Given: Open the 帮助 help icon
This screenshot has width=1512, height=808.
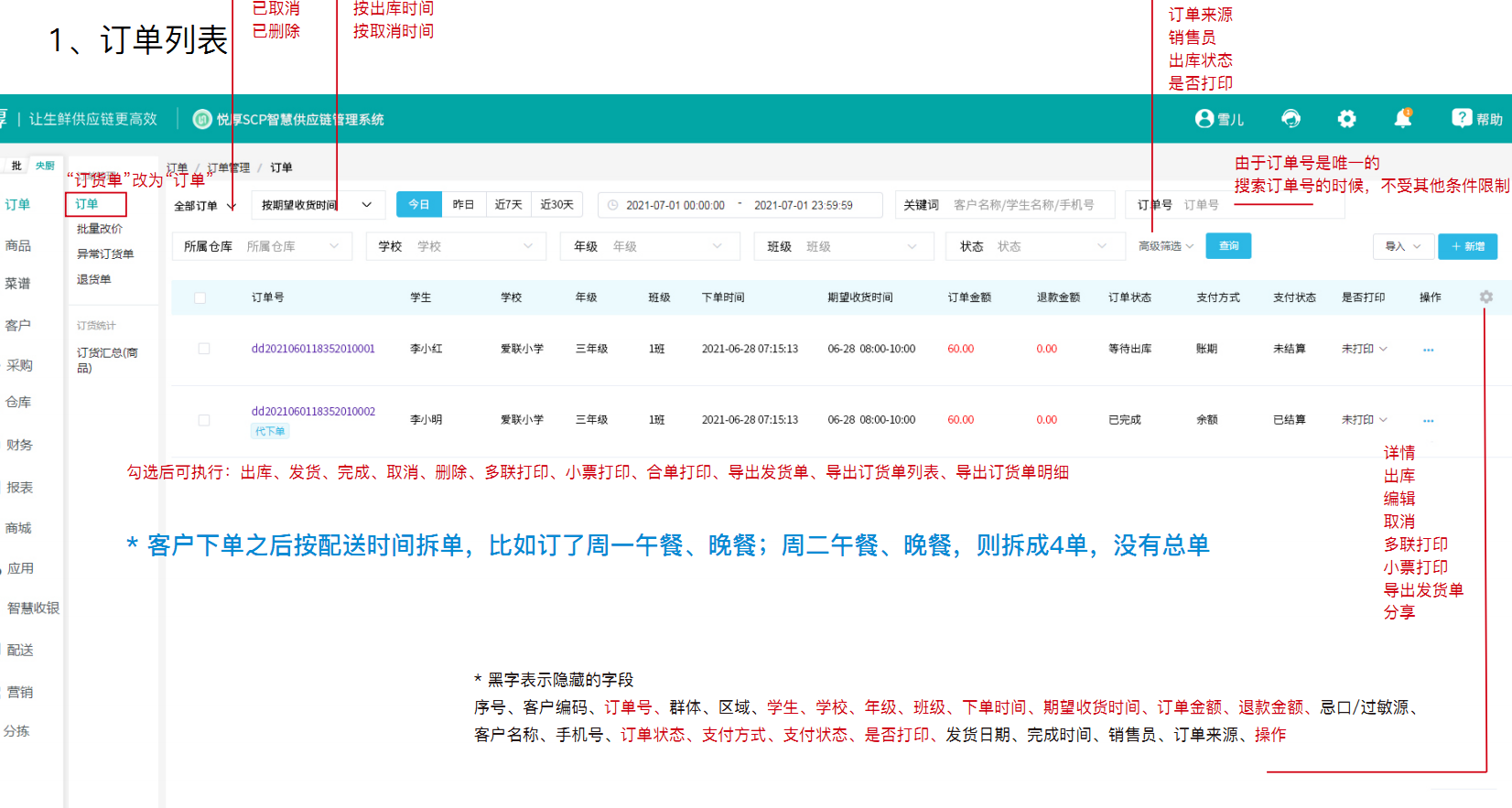Looking at the screenshot, I should [x=1462, y=118].
